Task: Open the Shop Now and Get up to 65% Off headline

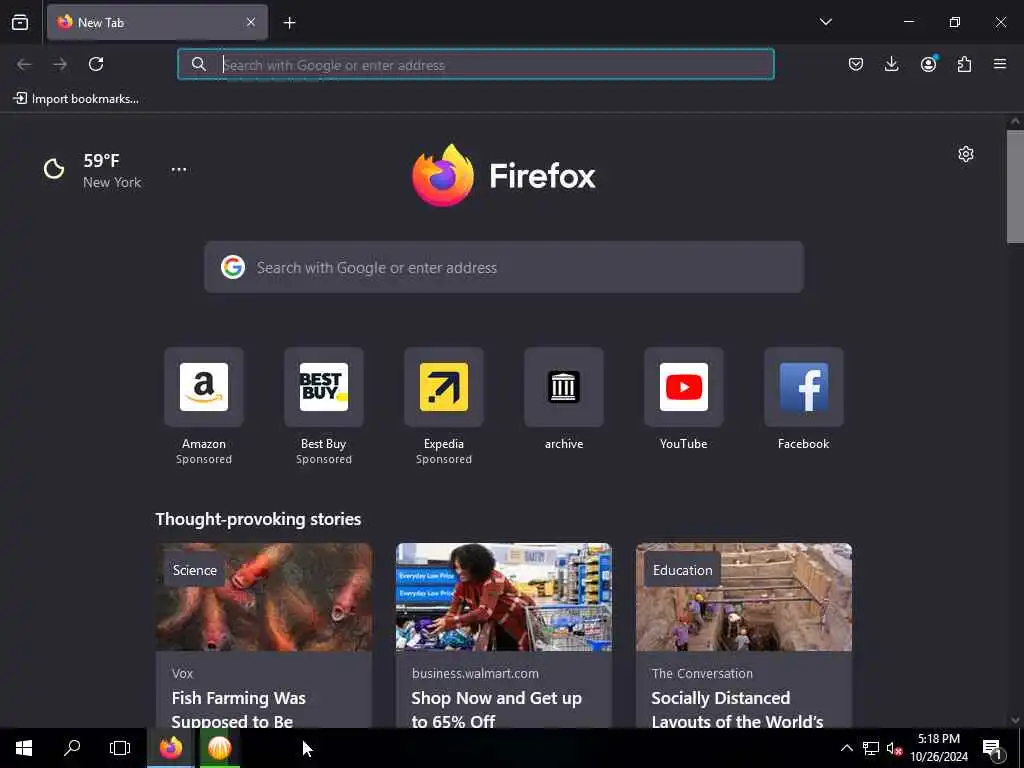Action: tap(496, 709)
